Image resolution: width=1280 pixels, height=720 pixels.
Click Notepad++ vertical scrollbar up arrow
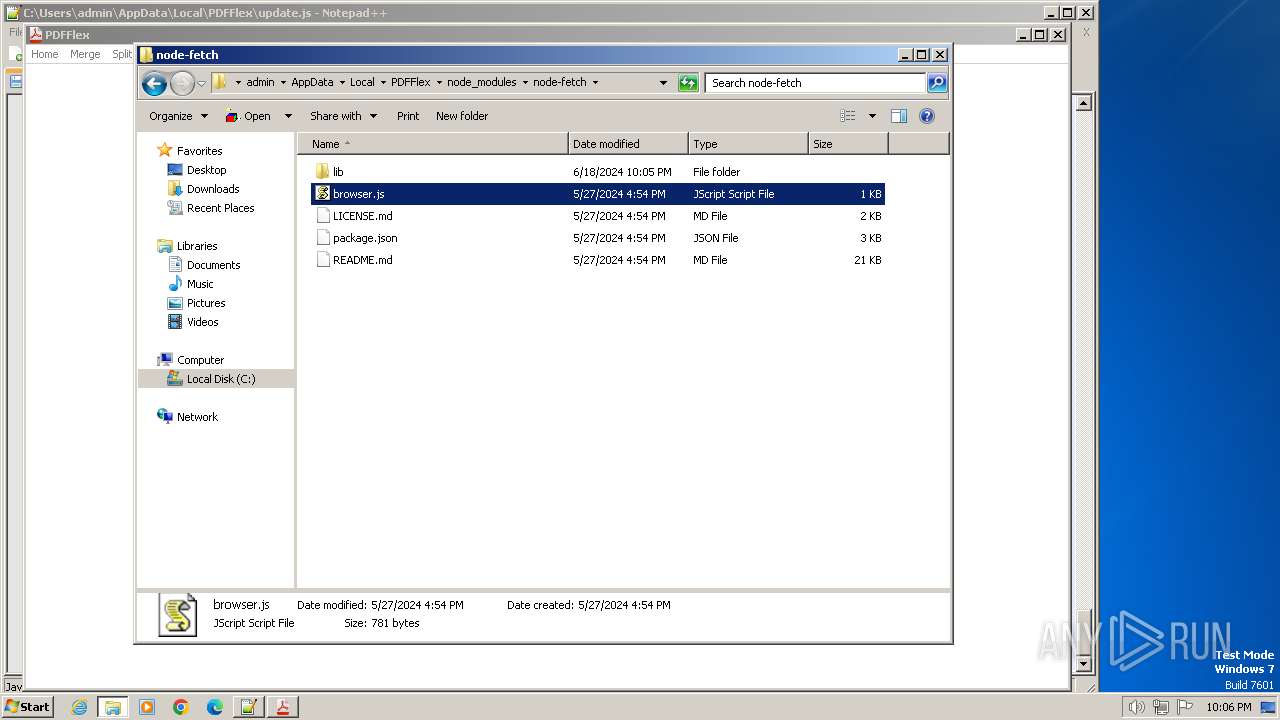click(x=1083, y=102)
